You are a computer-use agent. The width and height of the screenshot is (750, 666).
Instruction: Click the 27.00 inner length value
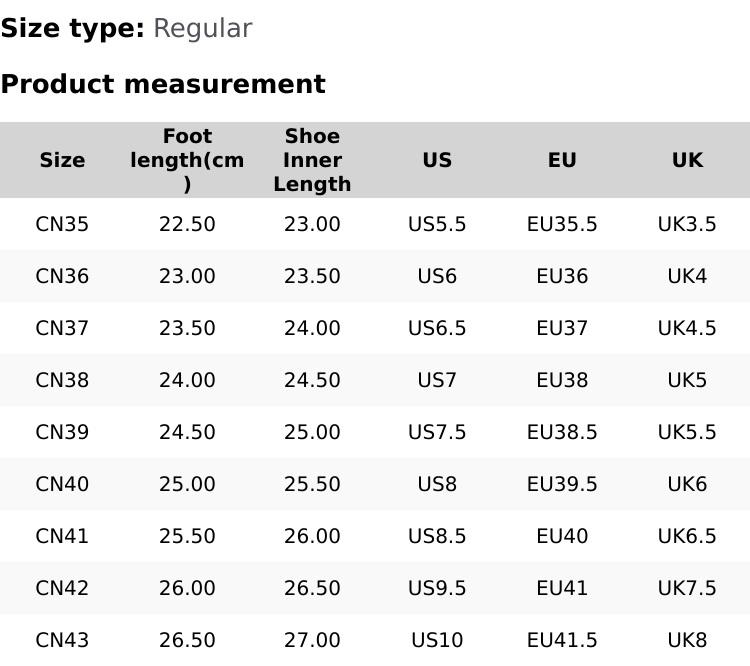point(312,640)
